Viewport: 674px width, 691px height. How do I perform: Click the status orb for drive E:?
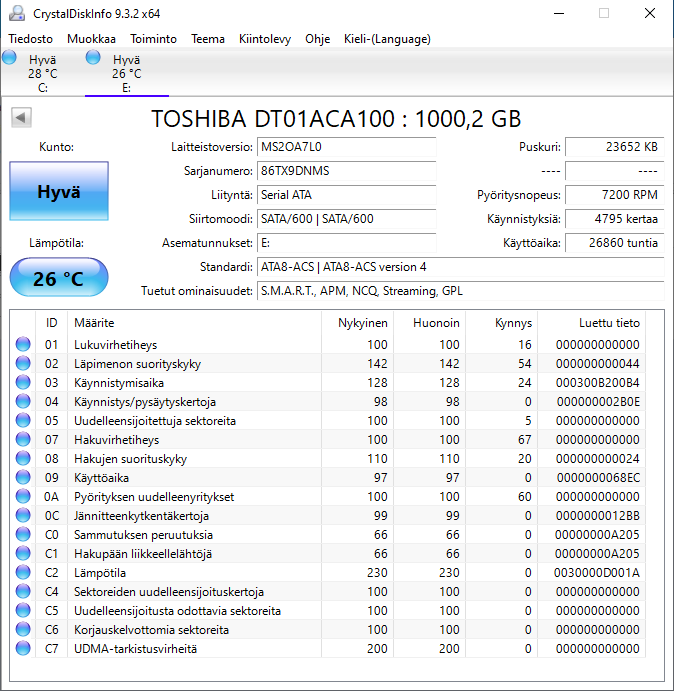93,58
